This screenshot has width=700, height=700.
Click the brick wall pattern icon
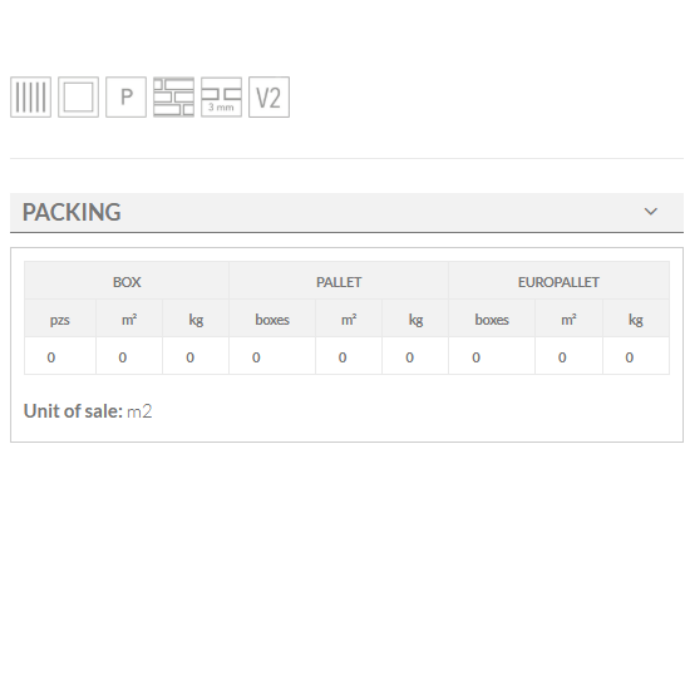click(174, 97)
